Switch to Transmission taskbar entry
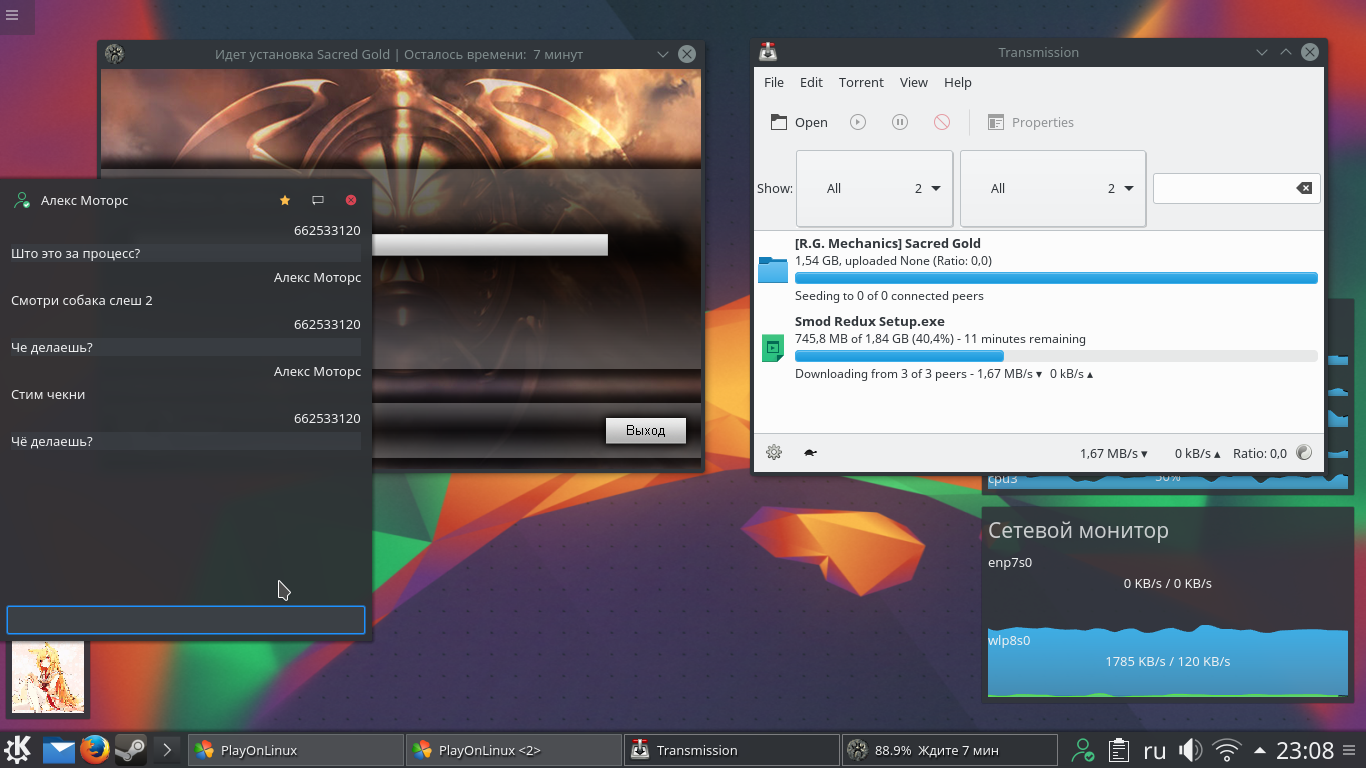1366x768 pixels. pos(732,750)
